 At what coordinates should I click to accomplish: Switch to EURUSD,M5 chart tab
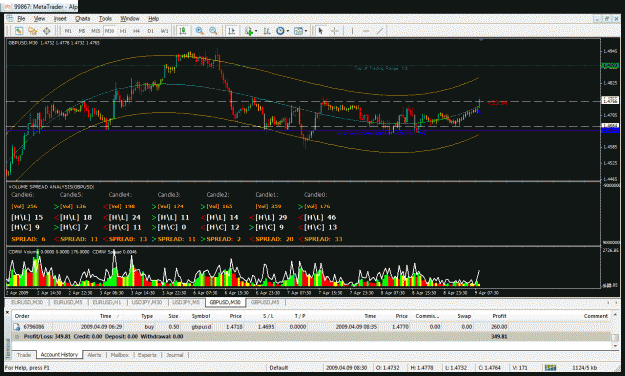(x=68, y=302)
